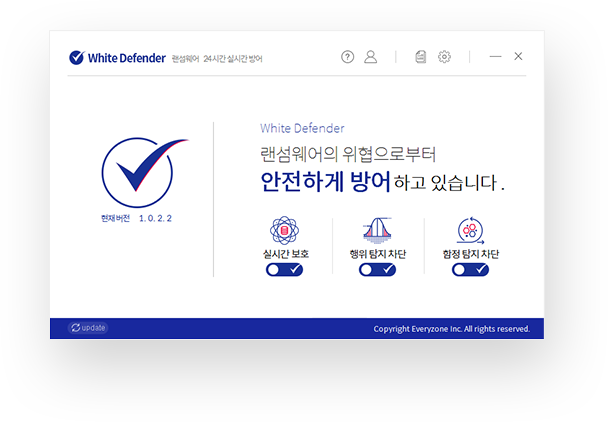Minimize the White Defender window
This screenshot has width=608, height=422.
[496, 57]
